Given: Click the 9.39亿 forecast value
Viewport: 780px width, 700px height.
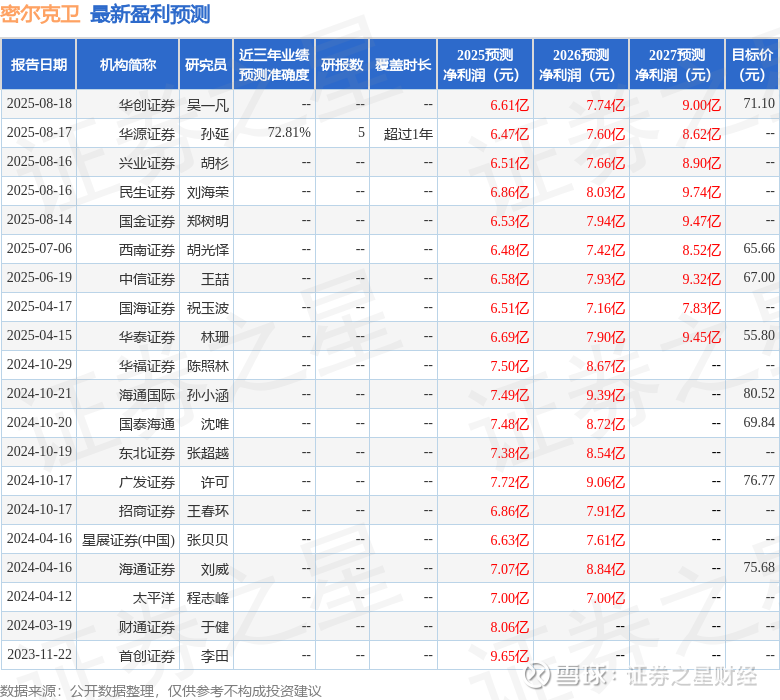Looking at the screenshot, I should 605,395.
